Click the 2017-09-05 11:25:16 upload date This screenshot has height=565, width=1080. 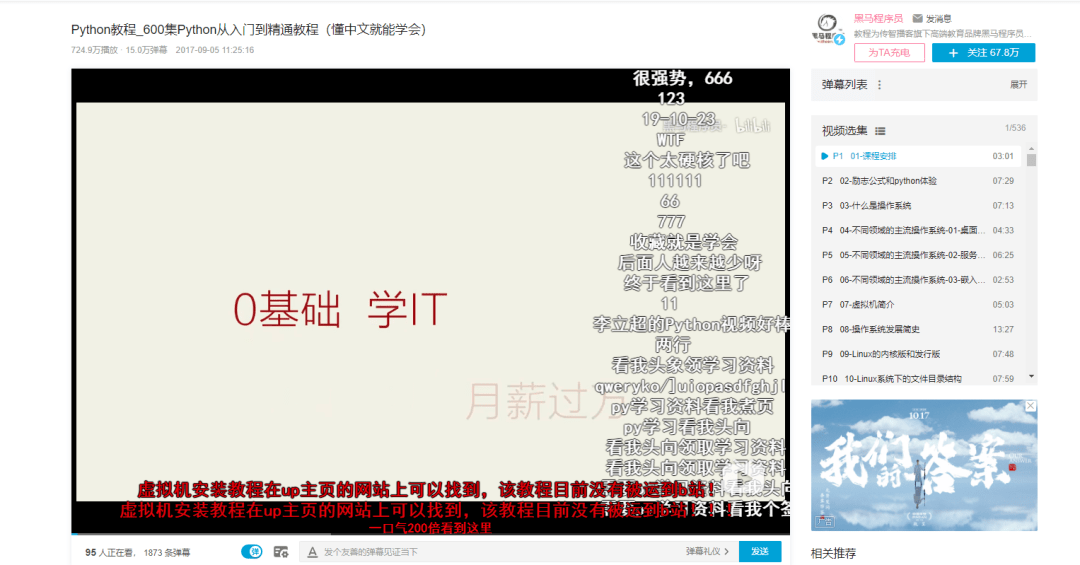point(215,50)
